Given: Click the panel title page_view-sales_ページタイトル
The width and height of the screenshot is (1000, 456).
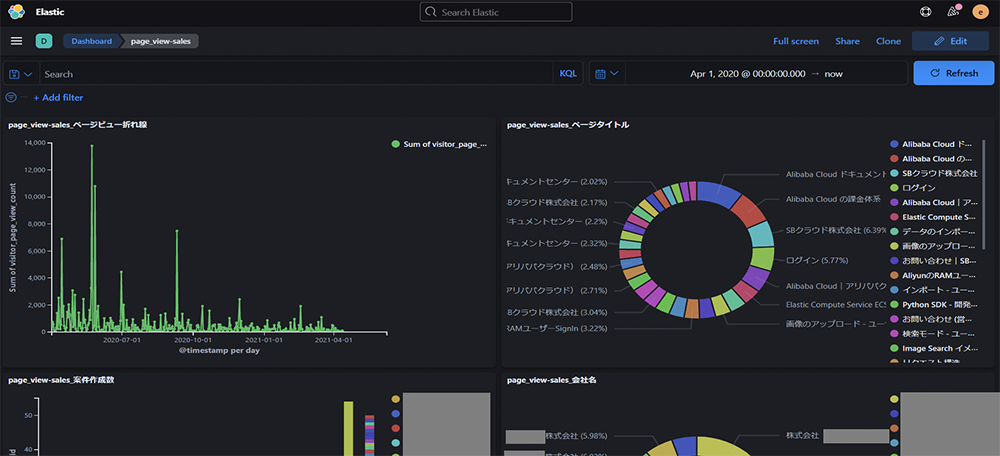Looking at the screenshot, I should coord(568,126).
